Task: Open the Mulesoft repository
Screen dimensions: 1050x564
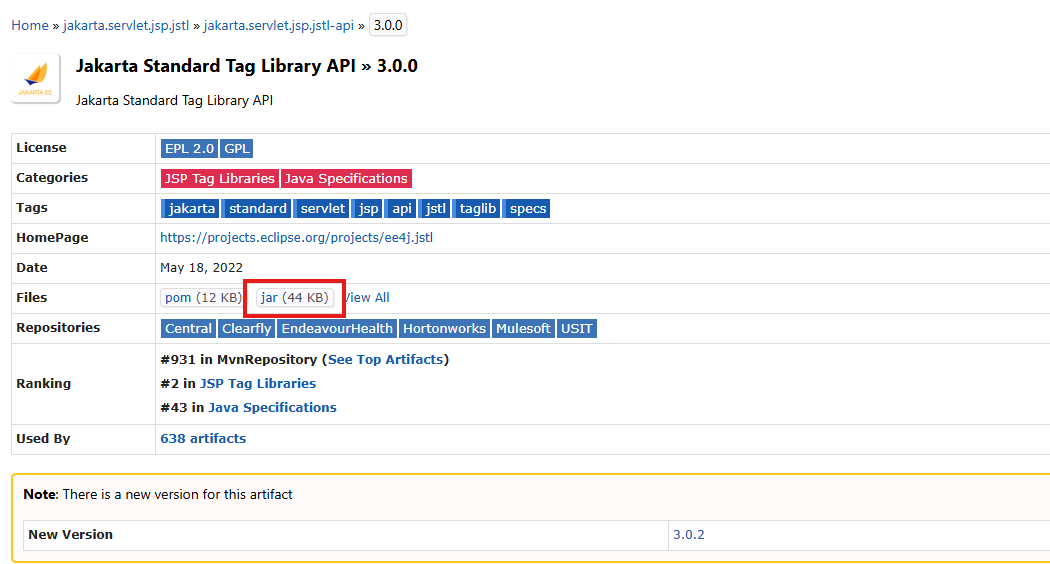Action: click(523, 329)
